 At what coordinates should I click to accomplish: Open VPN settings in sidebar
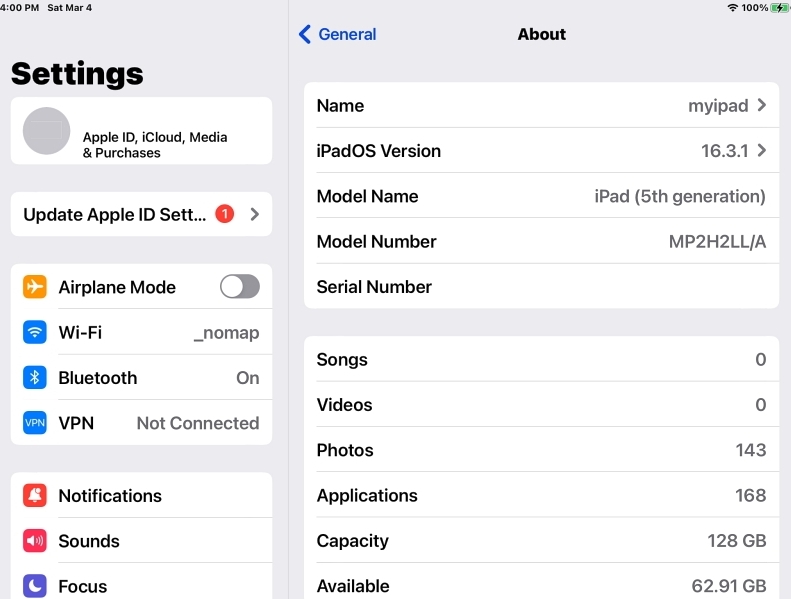(x=141, y=423)
